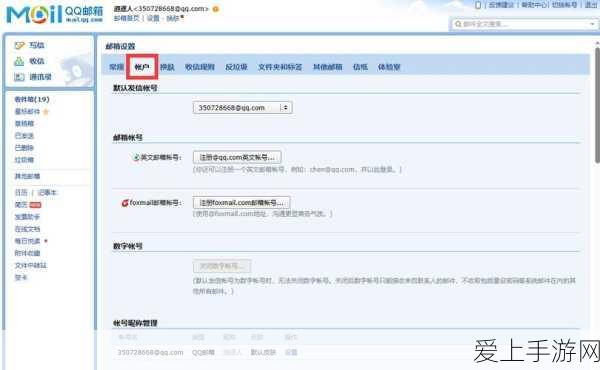Open the 垃圾箱 spam folder

click(24, 160)
